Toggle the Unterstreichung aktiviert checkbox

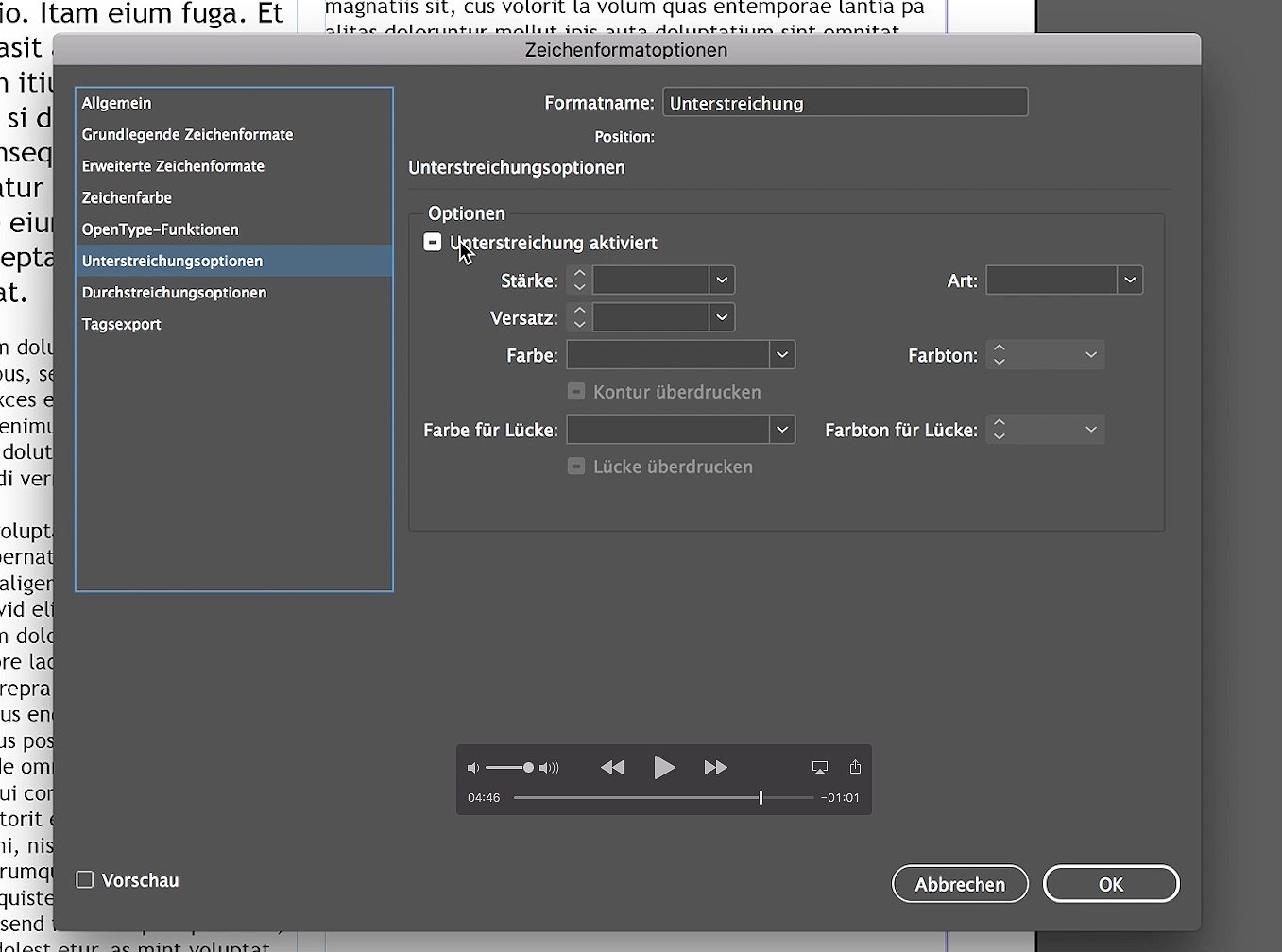coord(433,242)
